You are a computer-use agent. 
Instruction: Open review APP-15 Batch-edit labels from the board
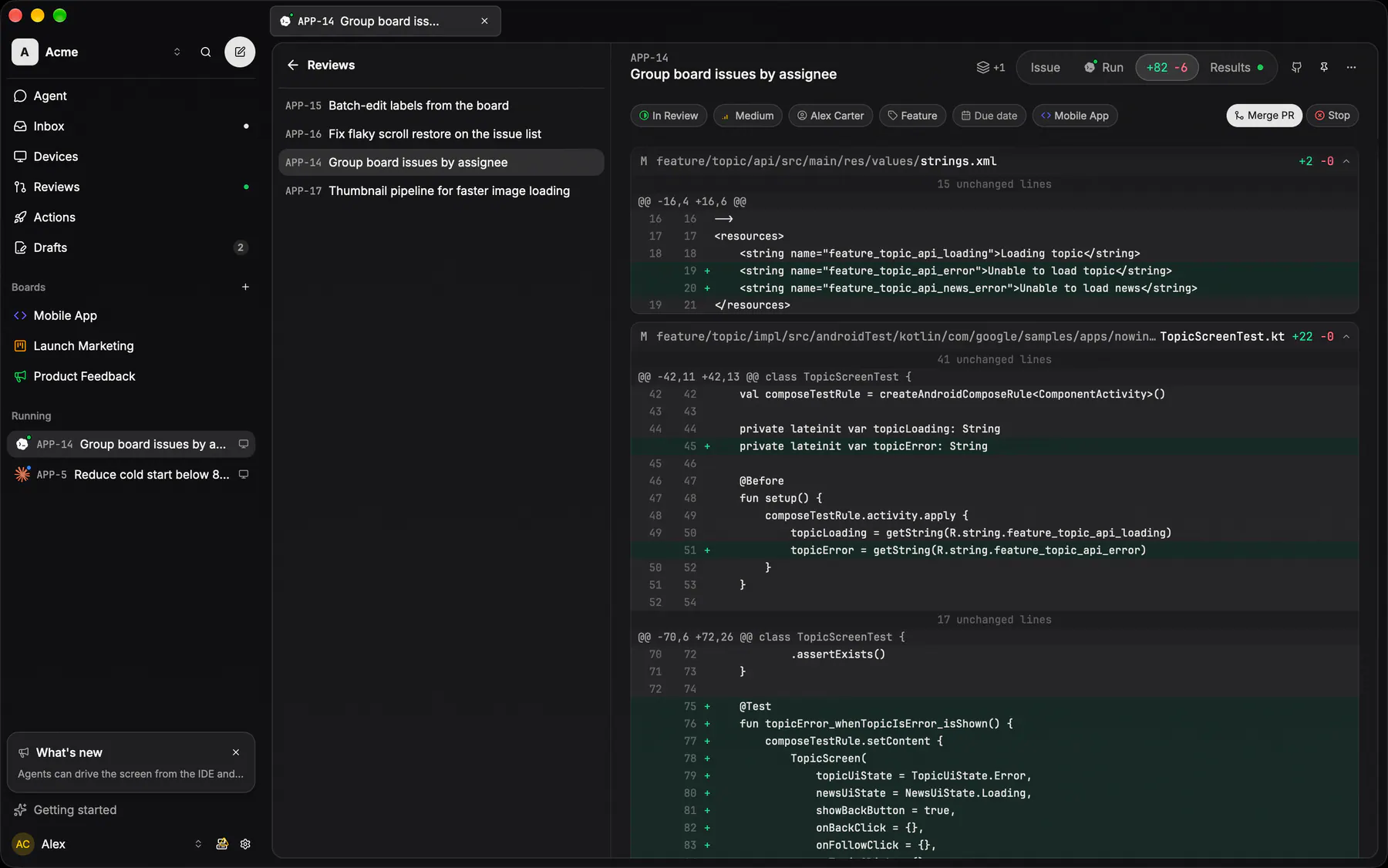point(441,106)
